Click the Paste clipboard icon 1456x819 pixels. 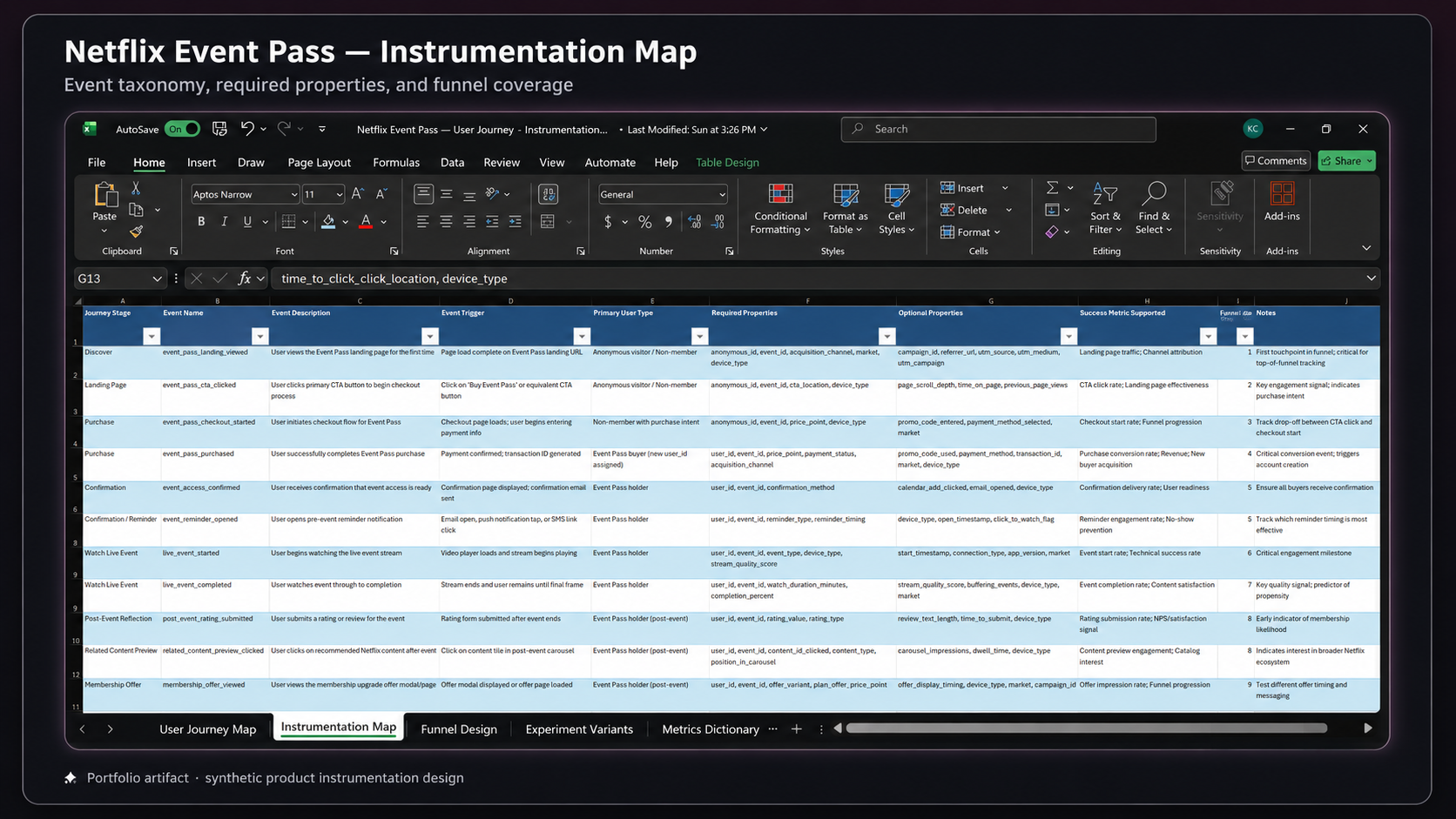pyautogui.click(x=104, y=194)
